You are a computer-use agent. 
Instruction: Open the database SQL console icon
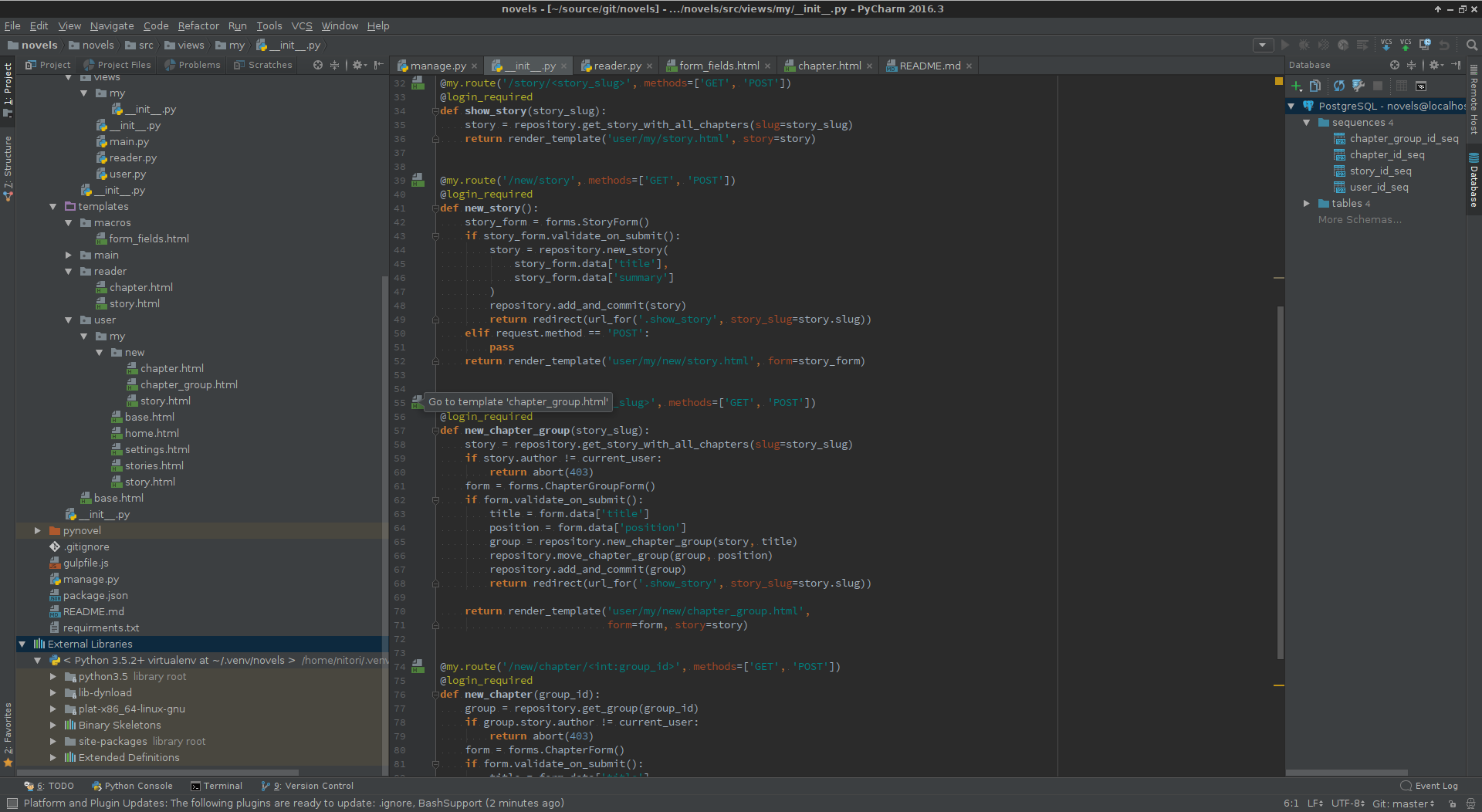1421,86
